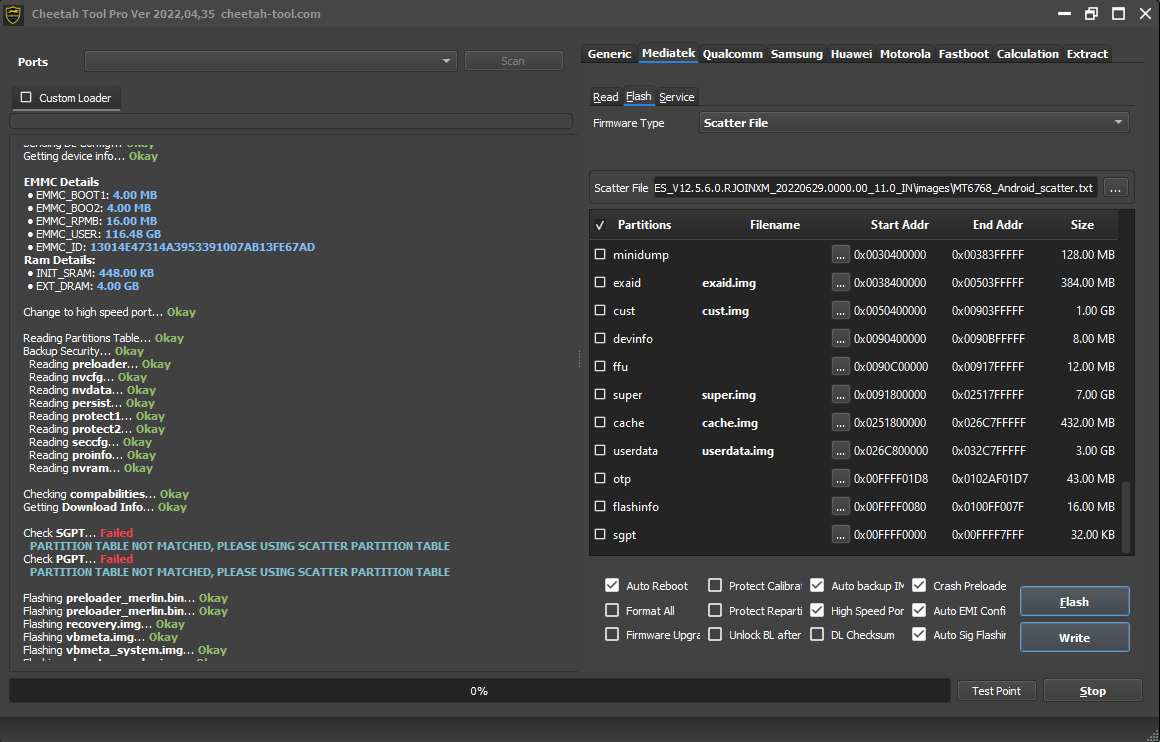The width and height of the screenshot is (1160, 742).
Task: Browse file for exaid partition
Action: coord(840,283)
